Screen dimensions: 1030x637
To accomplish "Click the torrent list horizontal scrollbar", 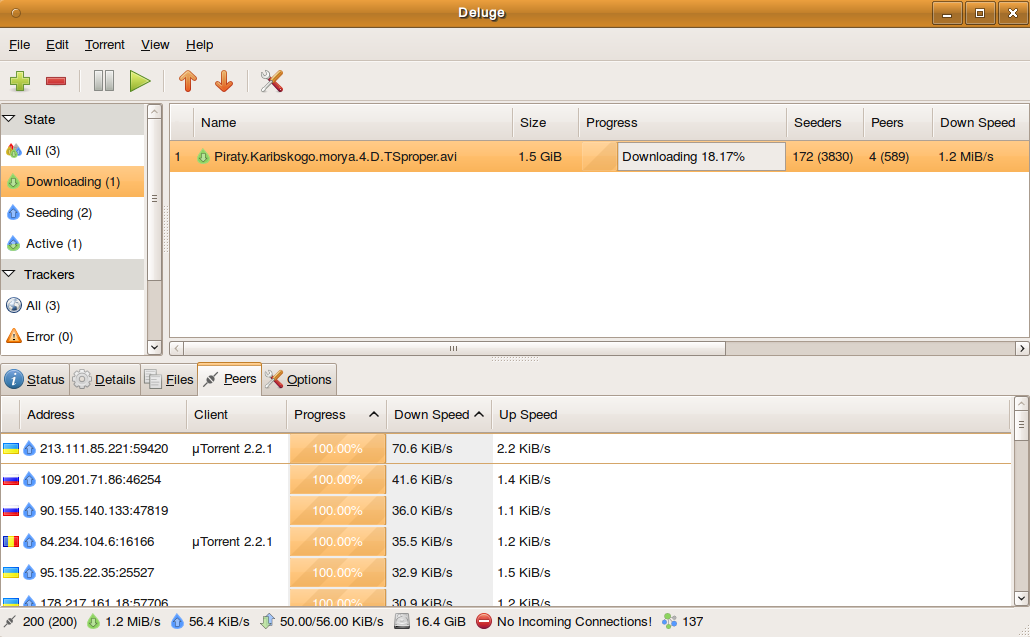I will click(452, 348).
